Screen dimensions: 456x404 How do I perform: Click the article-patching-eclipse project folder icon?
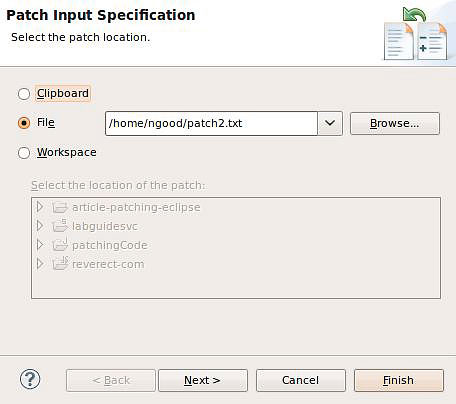click(60, 207)
